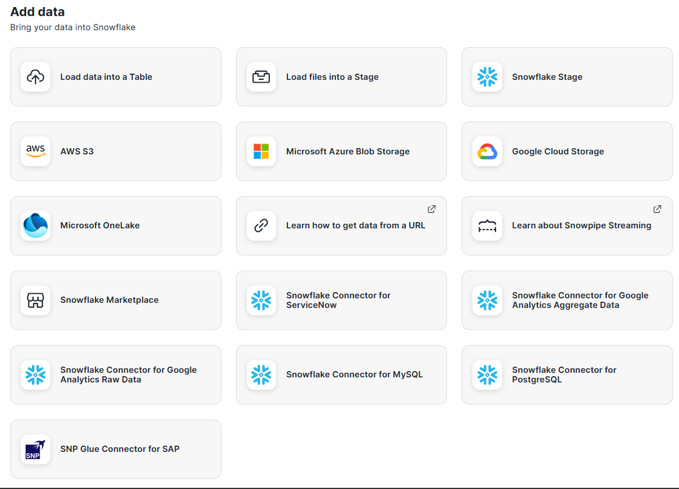Select Connector for Google Analytics Aggregate Data label
679x489 pixels.
[580, 300]
